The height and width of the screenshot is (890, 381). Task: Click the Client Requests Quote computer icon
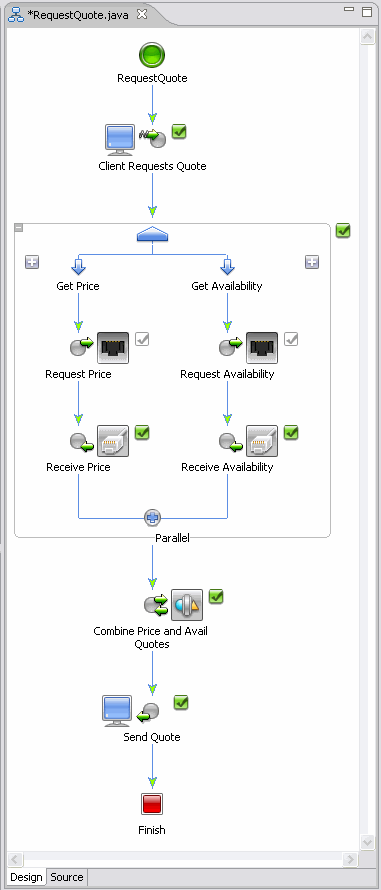pyautogui.click(x=120, y=140)
